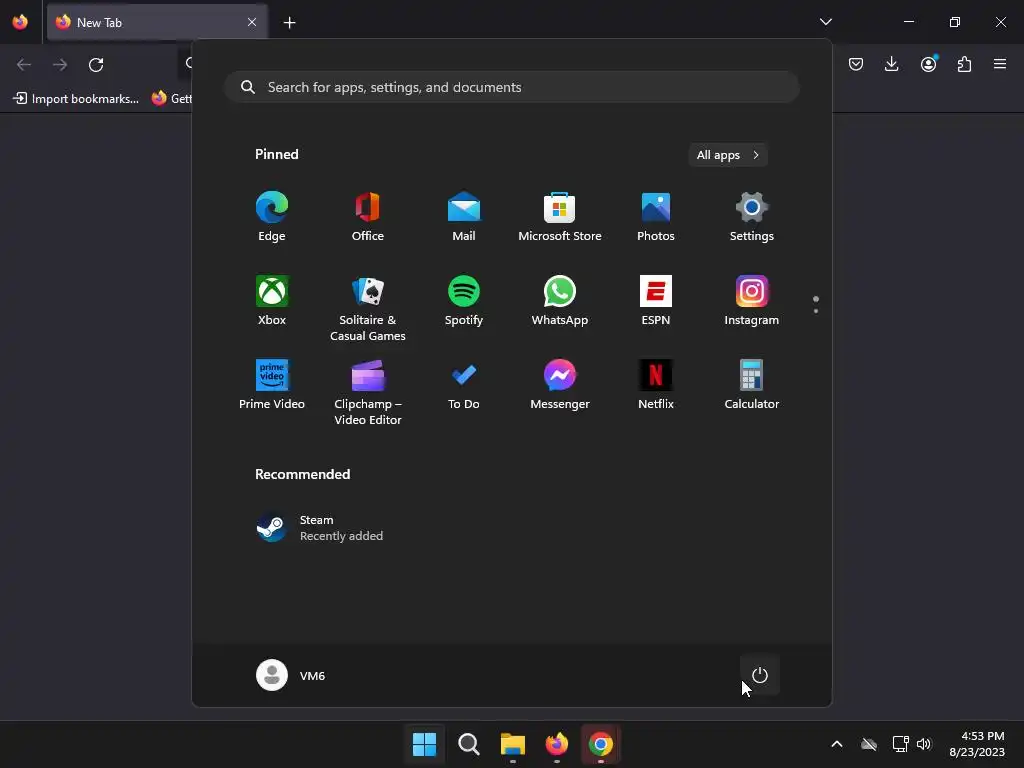Go to next page of pinned apps
Viewport: 1024px width, 768px height.
coord(816,311)
